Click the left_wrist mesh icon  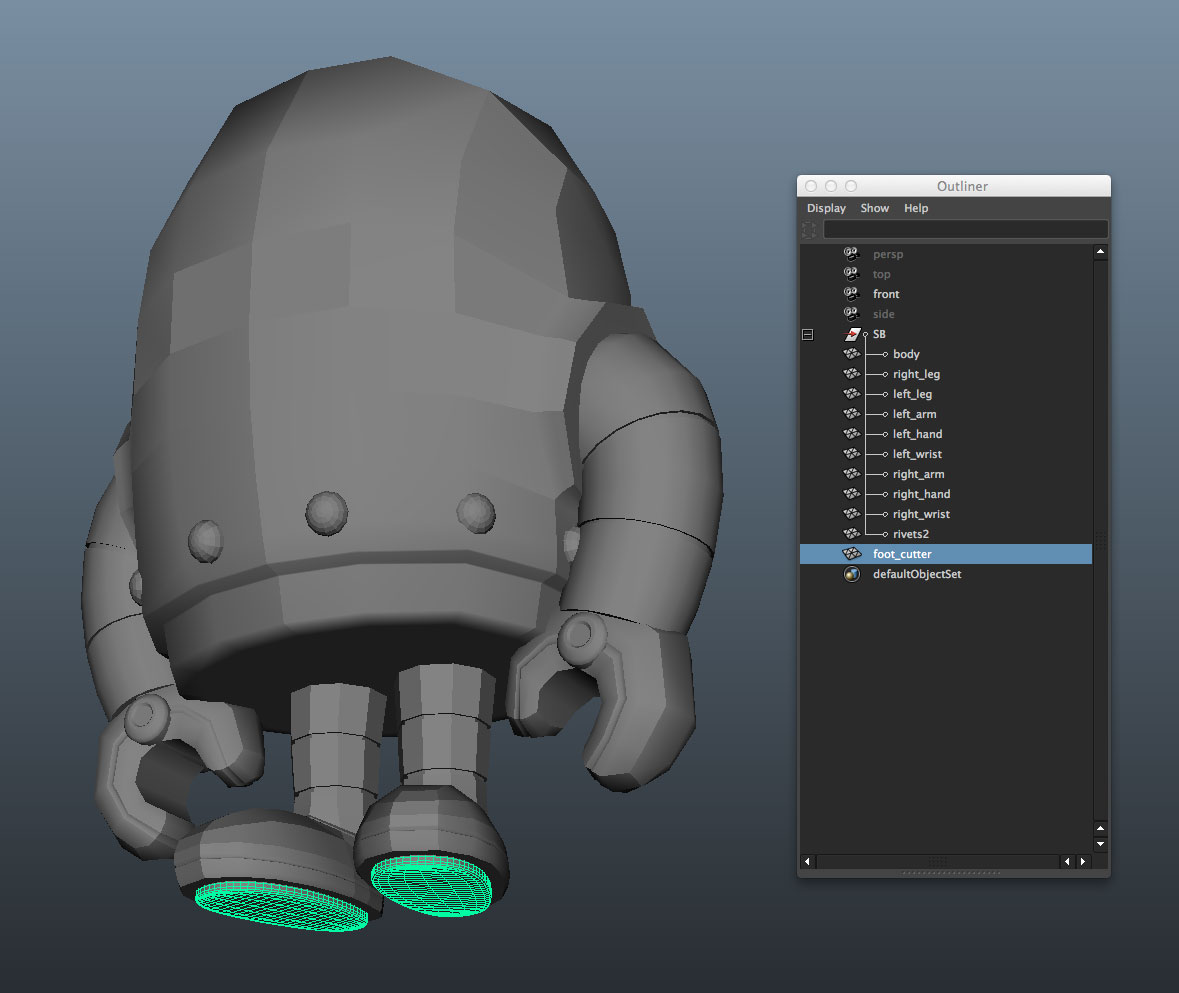[852, 453]
